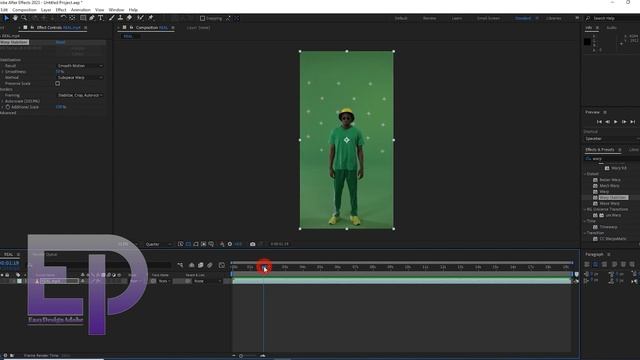The height and width of the screenshot is (360, 640).
Task: Open the Quarter resolution dropdown
Action: 158,244
